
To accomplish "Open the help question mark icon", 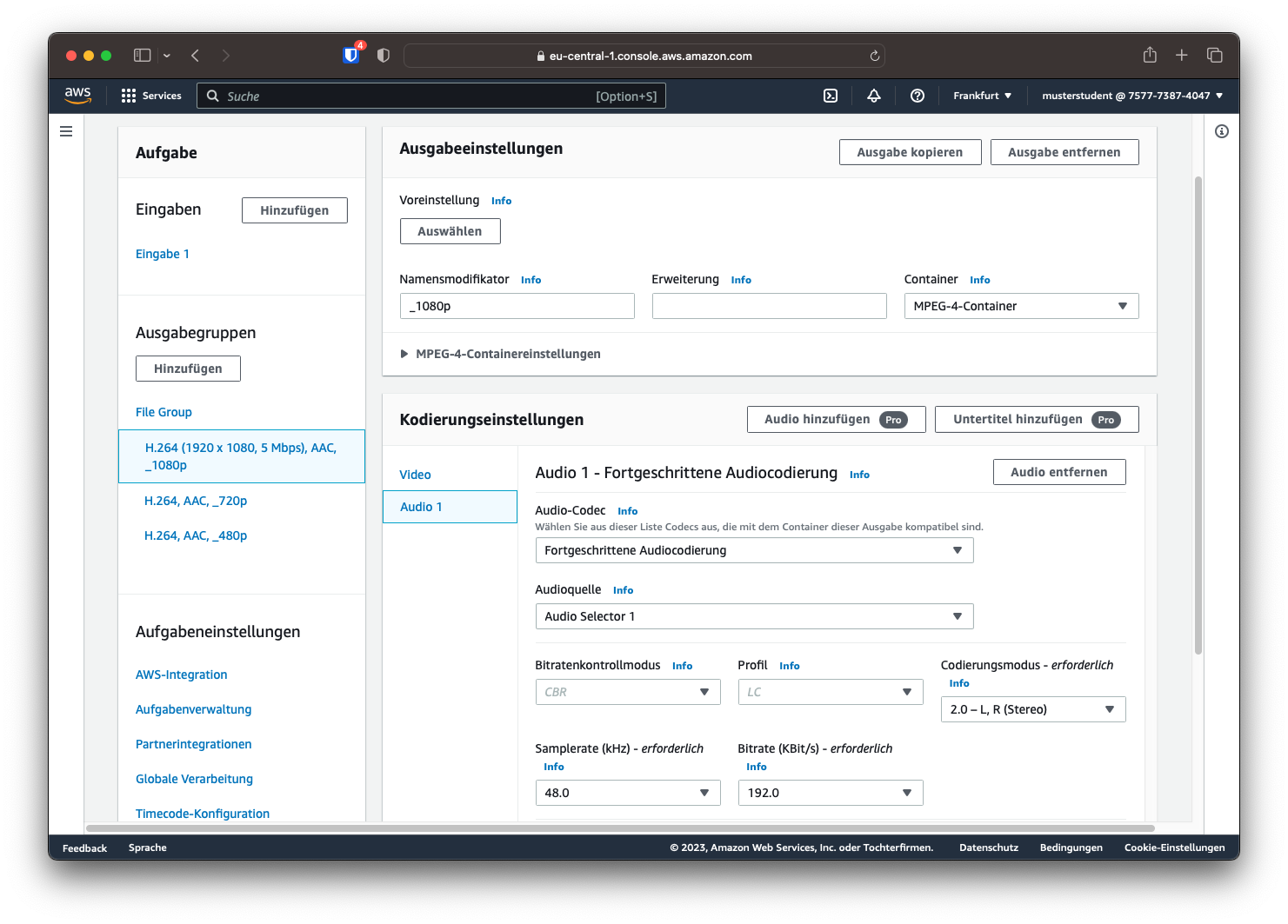I will click(x=918, y=96).
